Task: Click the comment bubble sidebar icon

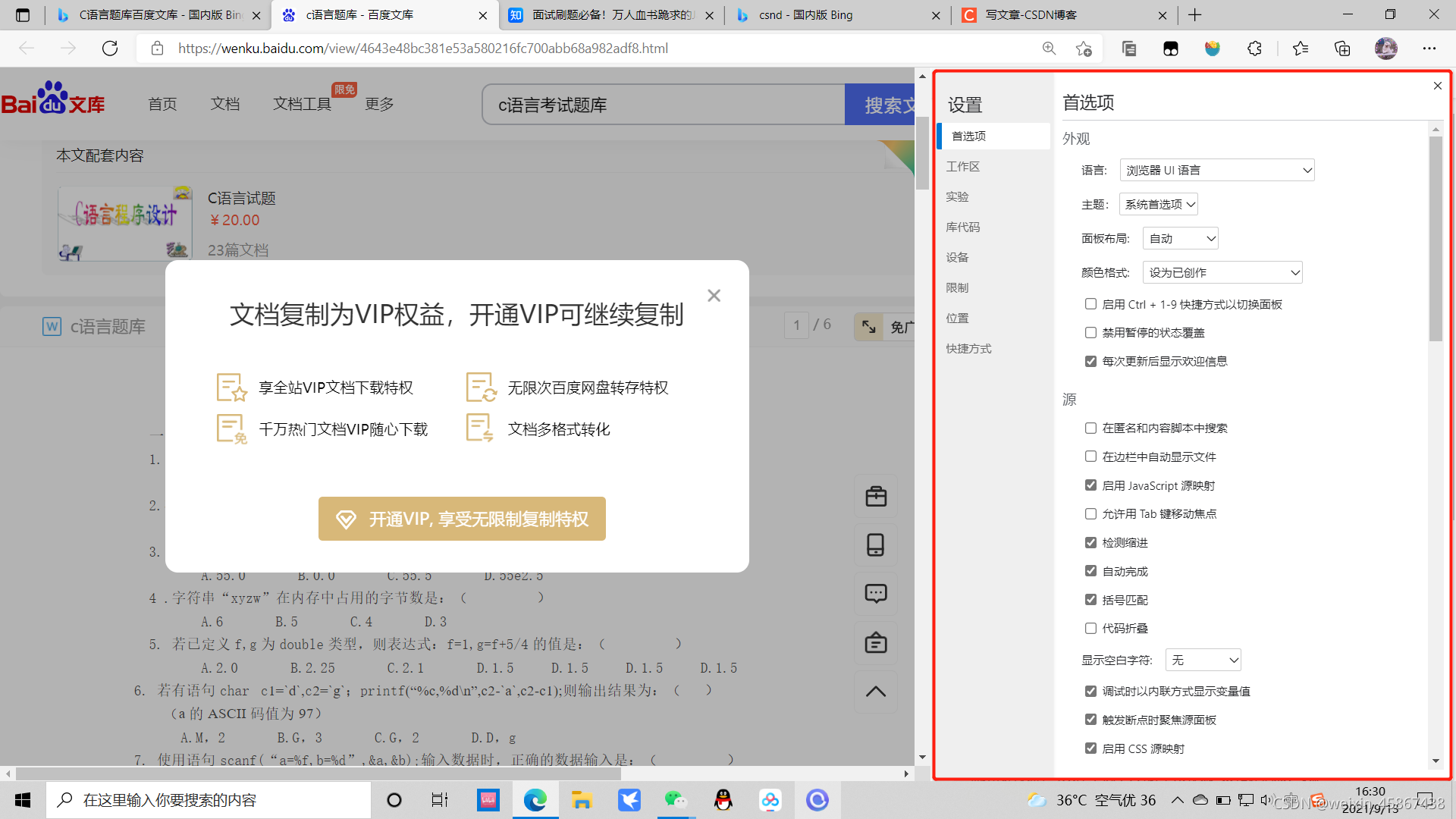Action: pos(876,593)
